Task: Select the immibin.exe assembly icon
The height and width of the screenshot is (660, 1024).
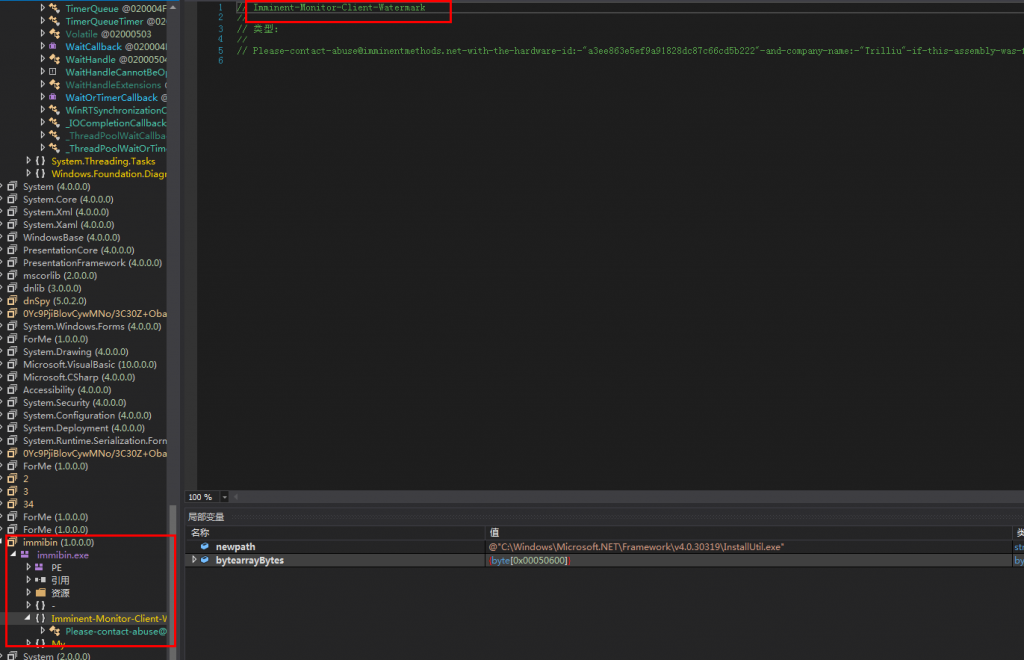Action: coord(26,555)
